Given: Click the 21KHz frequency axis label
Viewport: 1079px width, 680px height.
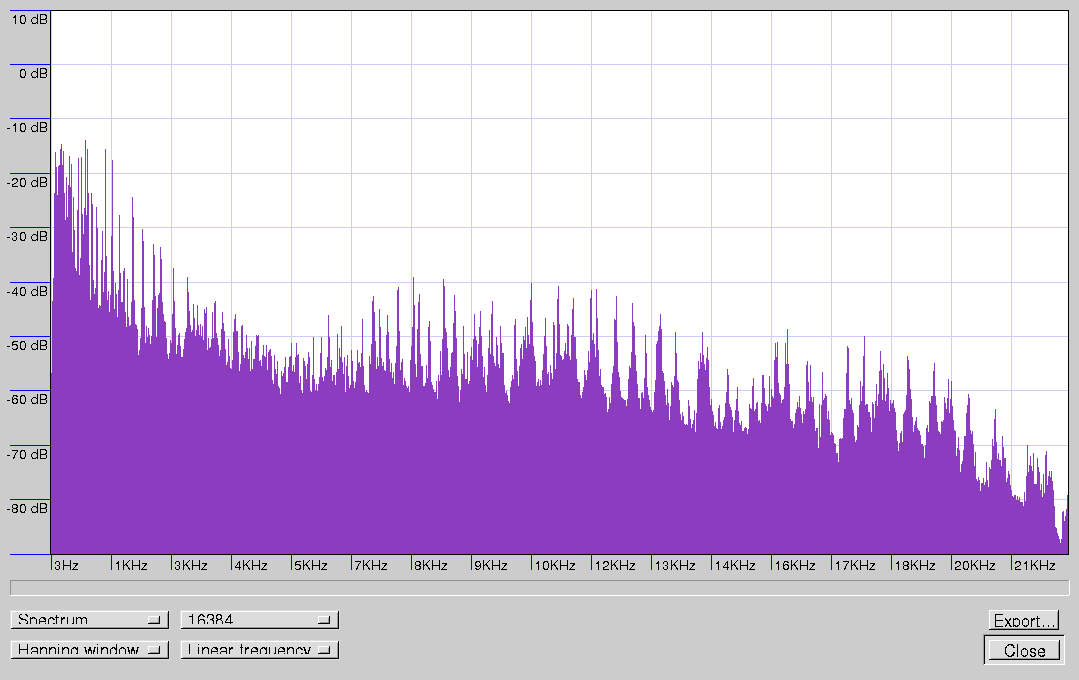Looking at the screenshot, I should click(1035, 565).
